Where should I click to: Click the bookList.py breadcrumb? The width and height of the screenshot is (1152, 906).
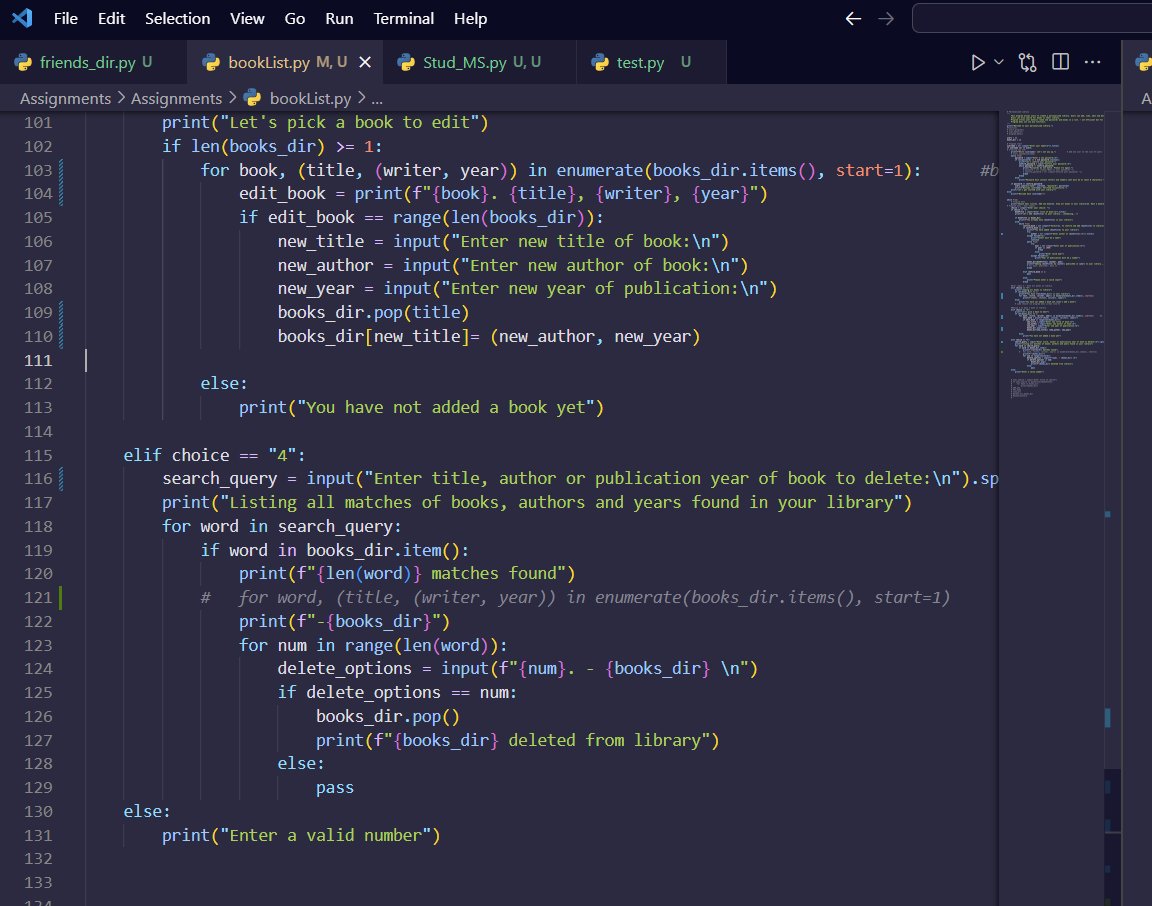[x=310, y=98]
